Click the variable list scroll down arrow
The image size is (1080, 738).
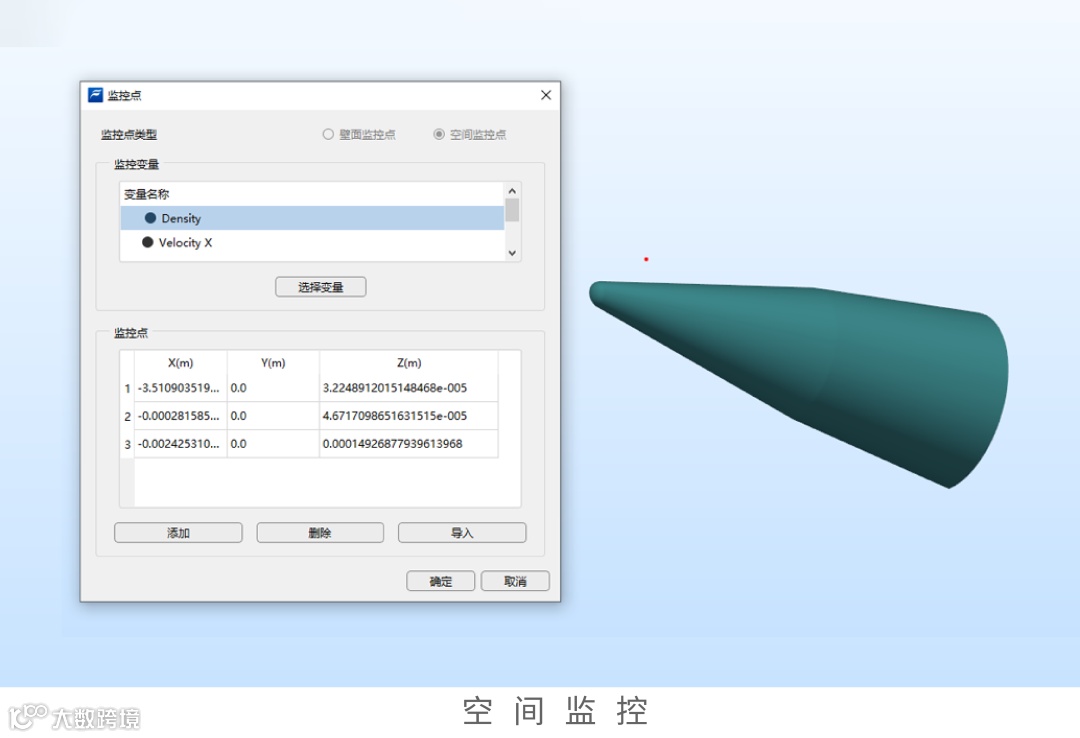click(512, 253)
